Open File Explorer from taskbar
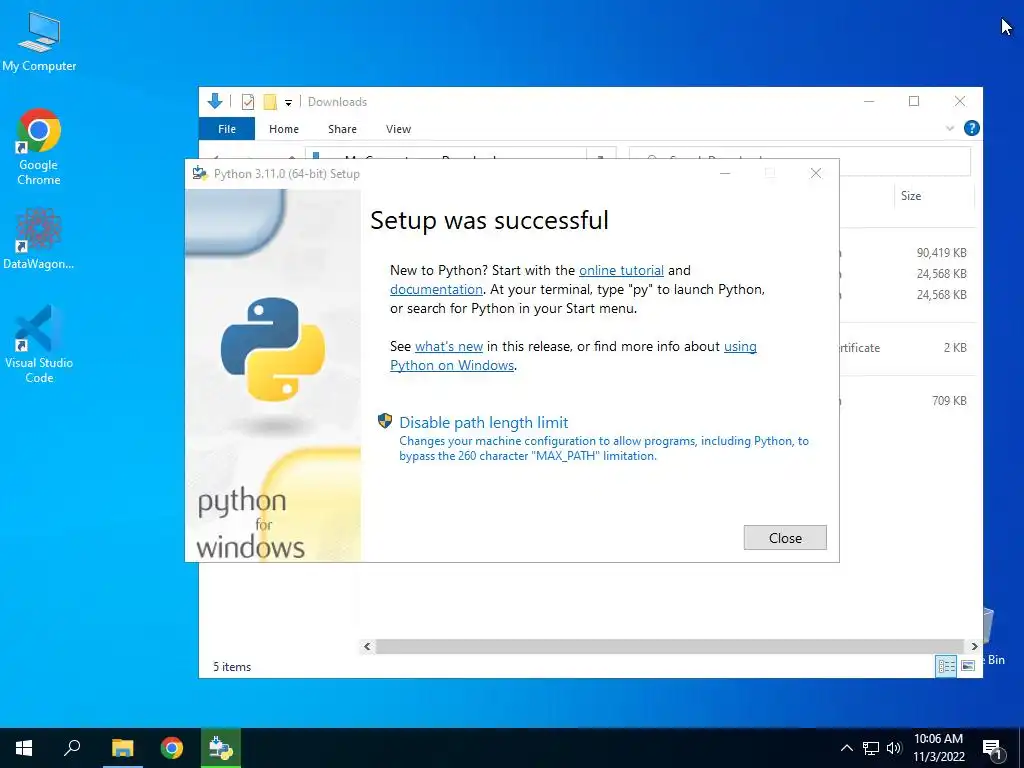This screenshot has height=768, width=1024. (122, 748)
